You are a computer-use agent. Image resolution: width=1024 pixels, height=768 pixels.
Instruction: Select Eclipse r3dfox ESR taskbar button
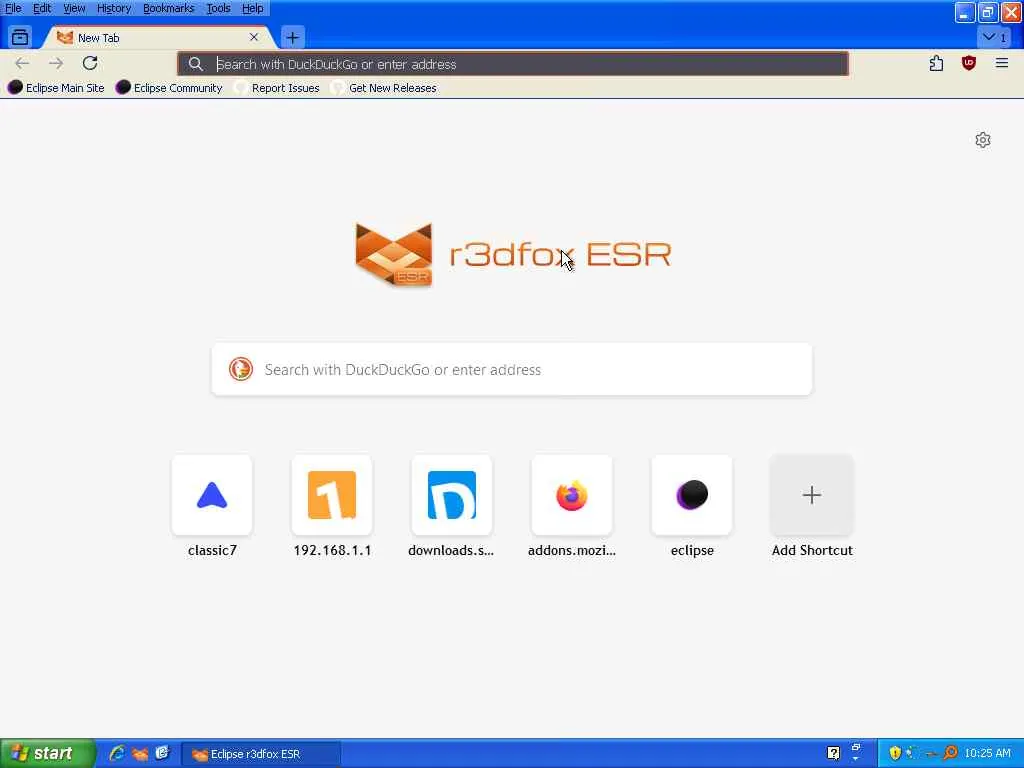(x=261, y=754)
